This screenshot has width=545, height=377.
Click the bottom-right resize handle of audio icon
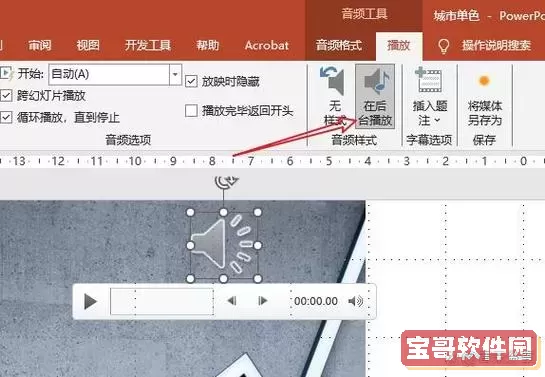pos(258,278)
